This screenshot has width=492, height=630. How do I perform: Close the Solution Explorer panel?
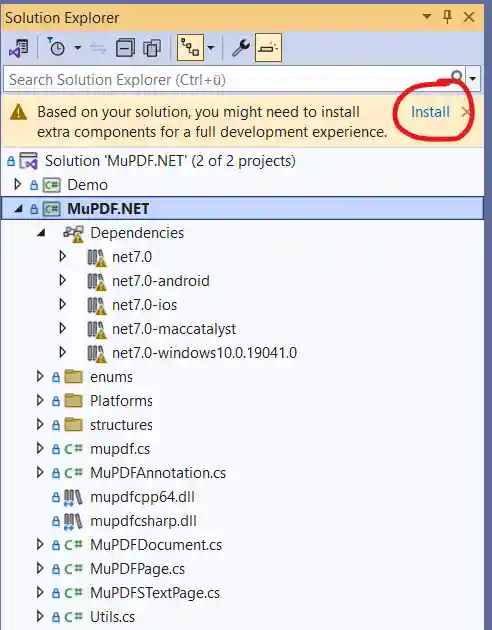(469, 17)
